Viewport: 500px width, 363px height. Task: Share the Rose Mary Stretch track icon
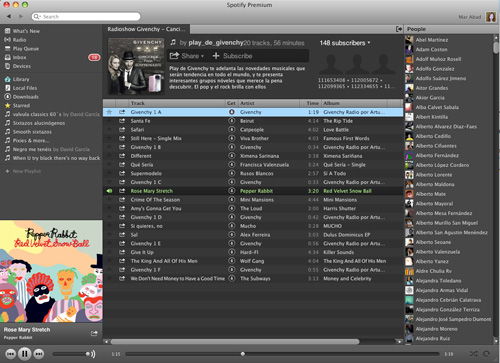pyautogui.click(x=122, y=191)
